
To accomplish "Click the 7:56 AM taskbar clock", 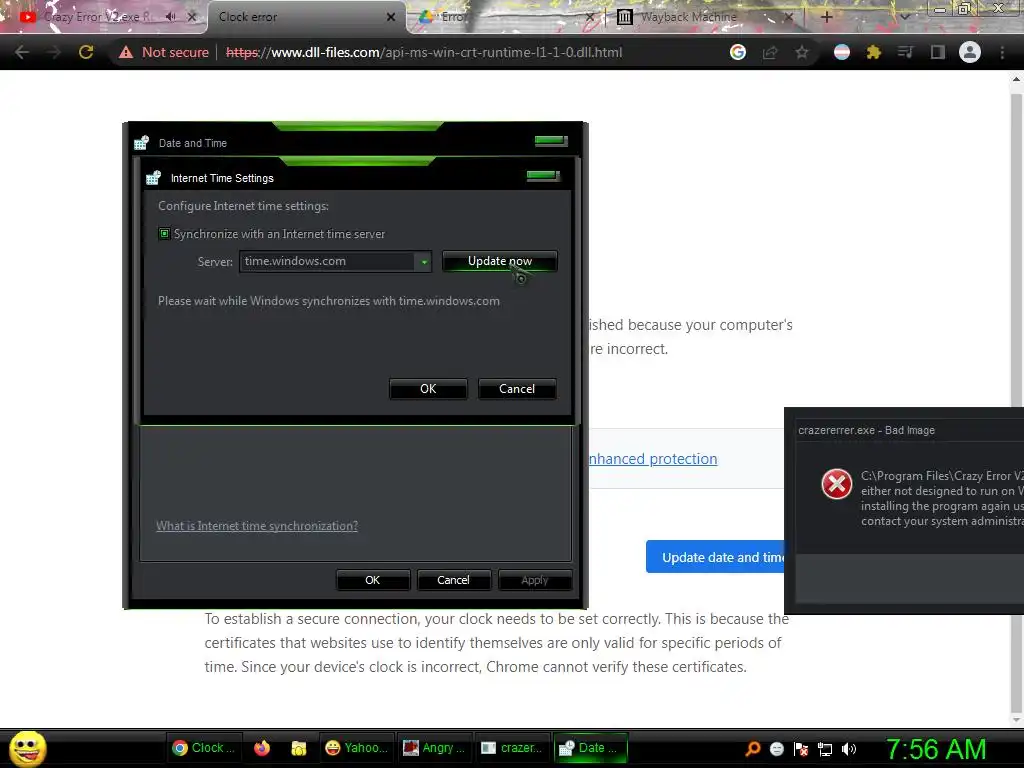I will coord(936,749).
